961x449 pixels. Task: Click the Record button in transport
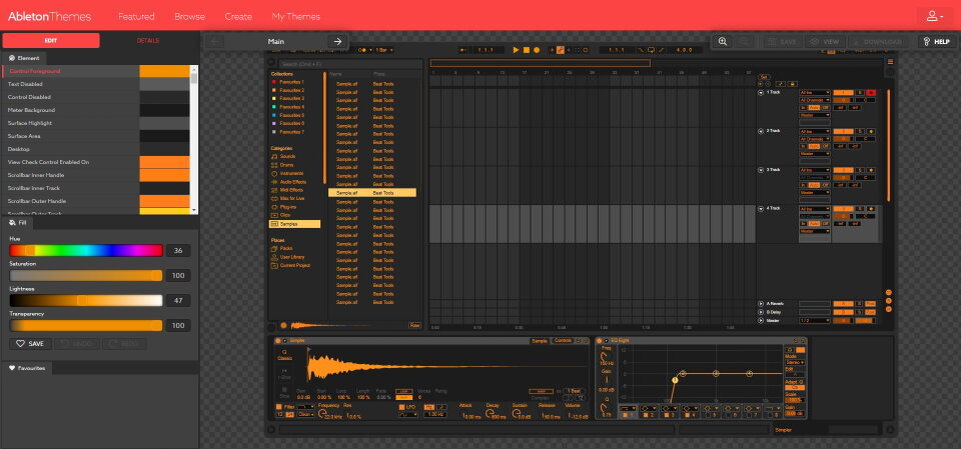click(x=536, y=50)
